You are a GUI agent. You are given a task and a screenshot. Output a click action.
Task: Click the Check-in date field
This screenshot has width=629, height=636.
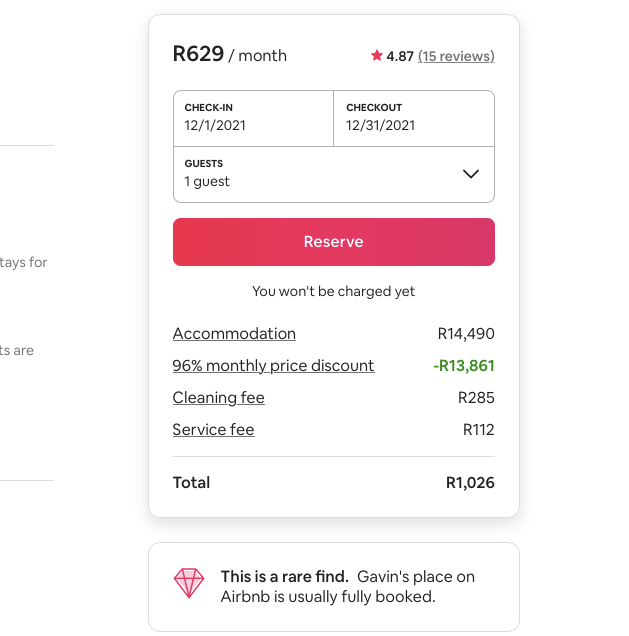point(253,118)
